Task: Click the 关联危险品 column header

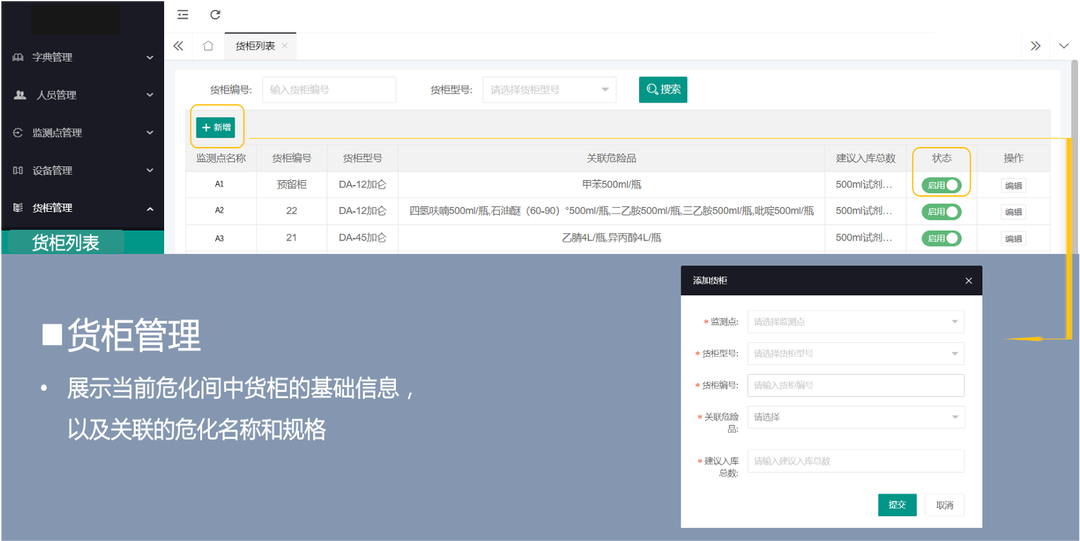Action: point(611,158)
